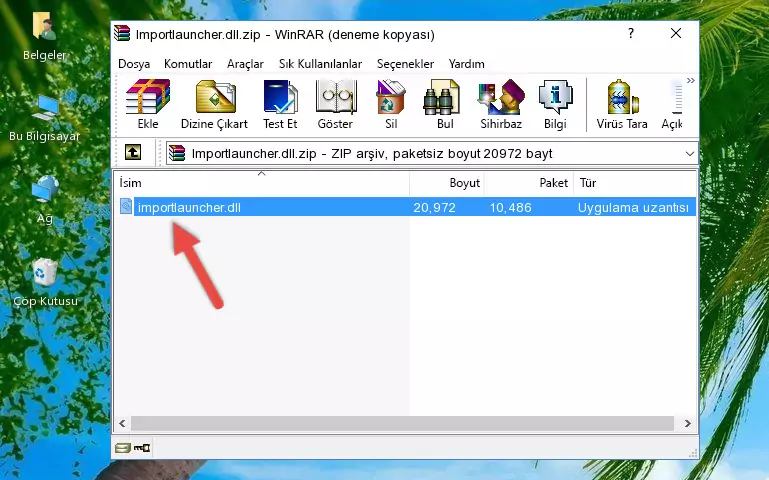Open the Komutlar menu

[188, 64]
